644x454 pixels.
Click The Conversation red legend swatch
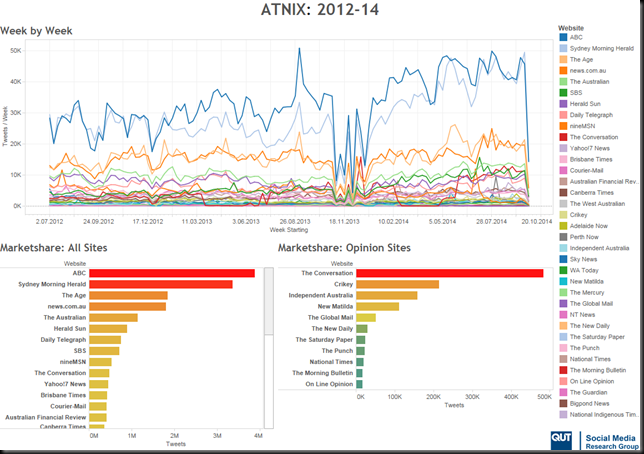pyautogui.click(x=563, y=137)
